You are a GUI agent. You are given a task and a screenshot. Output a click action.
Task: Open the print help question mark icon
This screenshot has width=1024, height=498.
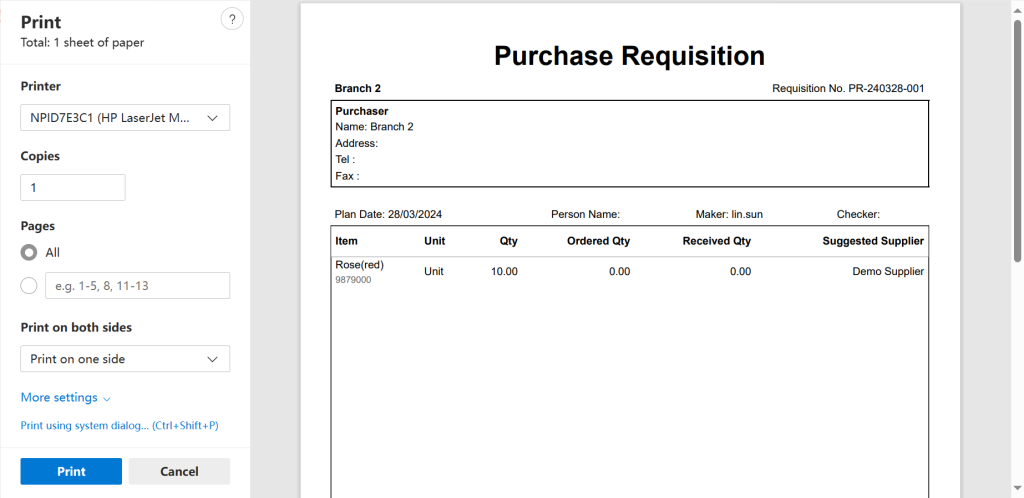pyautogui.click(x=232, y=20)
